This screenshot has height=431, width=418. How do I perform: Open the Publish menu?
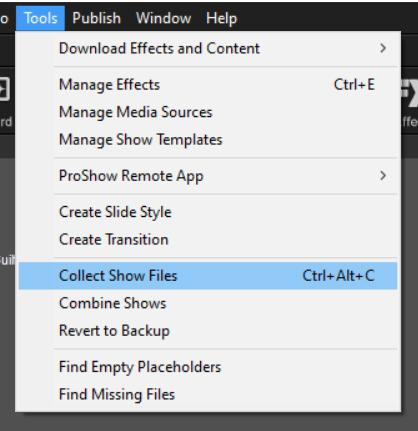(96, 18)
